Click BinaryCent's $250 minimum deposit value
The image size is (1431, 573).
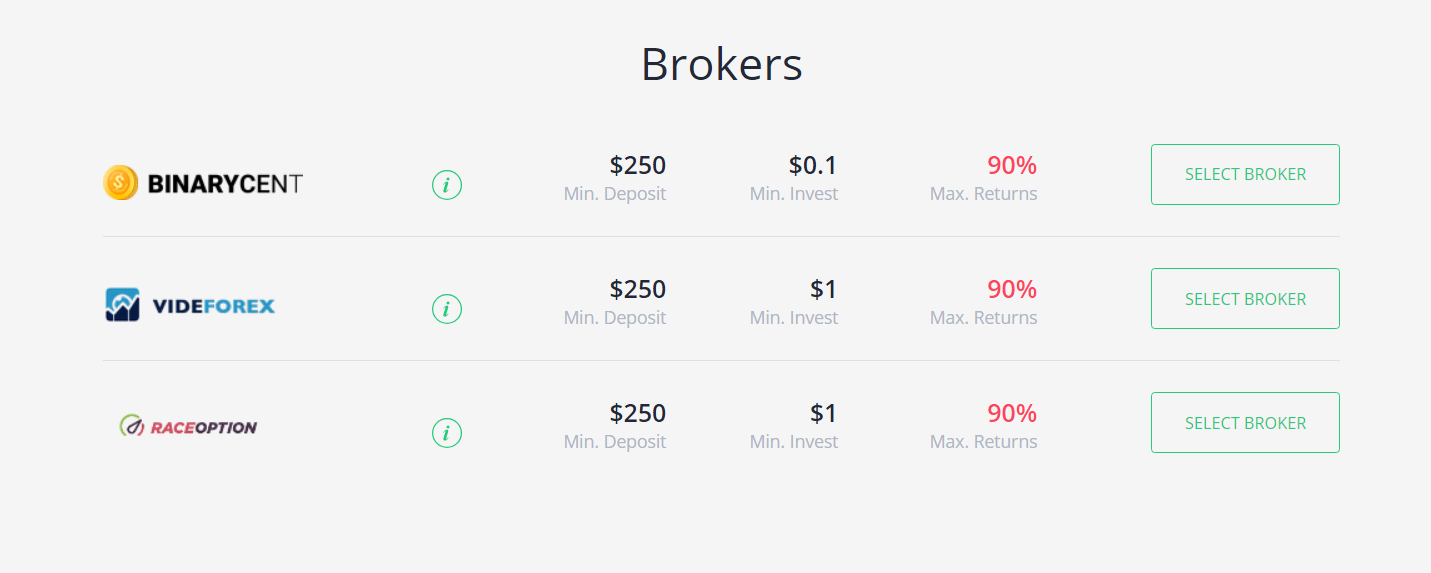(x=638, y=165)
